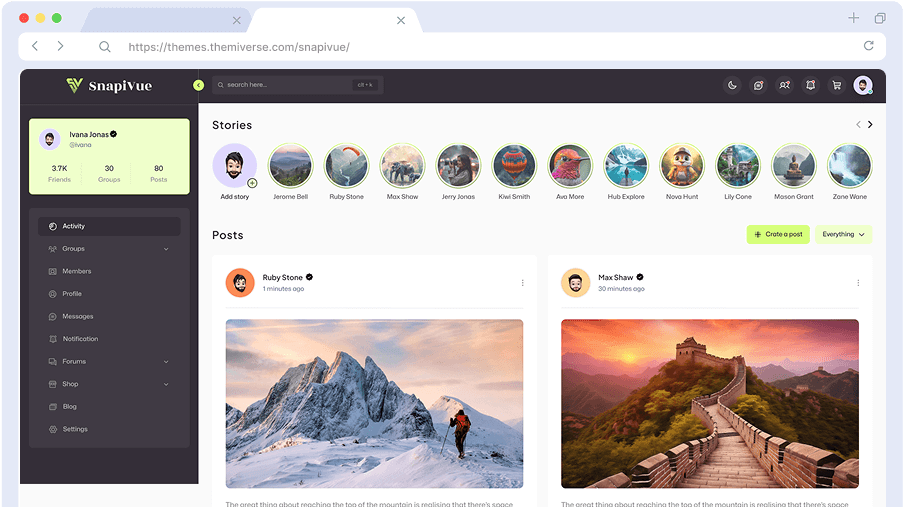The height and width of the screenshot is (507, 904).
Task: Toggle dark mode with the moon icon
Action: click(x=732, y=85)
